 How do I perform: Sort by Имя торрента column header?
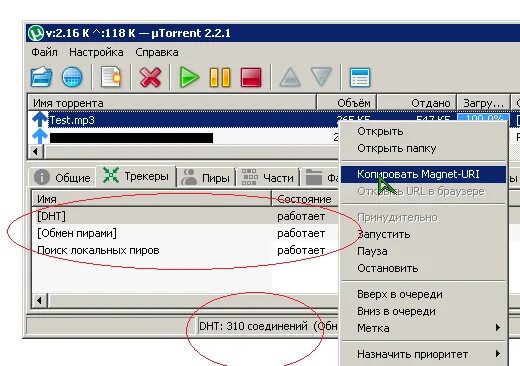point(172,103)
